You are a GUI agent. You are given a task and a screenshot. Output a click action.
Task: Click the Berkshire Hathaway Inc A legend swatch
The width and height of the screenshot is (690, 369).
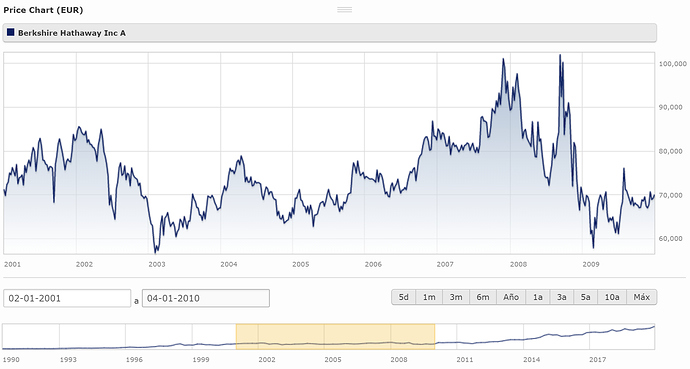point(11,33)
